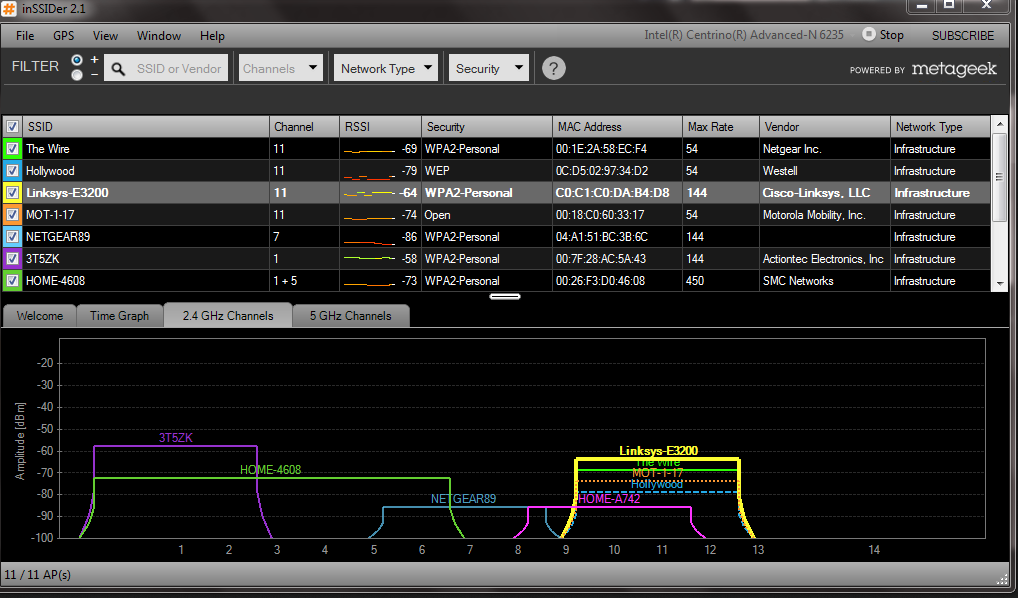This screenshot has height=598, width=1018.
Task: Open the Window menu
Action: [158, 36]
